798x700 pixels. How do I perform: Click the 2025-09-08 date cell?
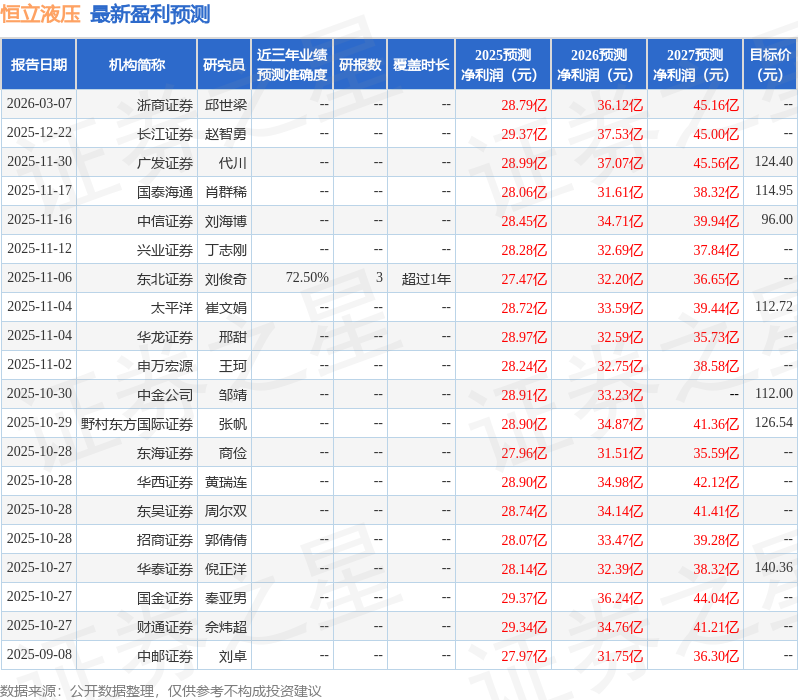click(39, 655)
